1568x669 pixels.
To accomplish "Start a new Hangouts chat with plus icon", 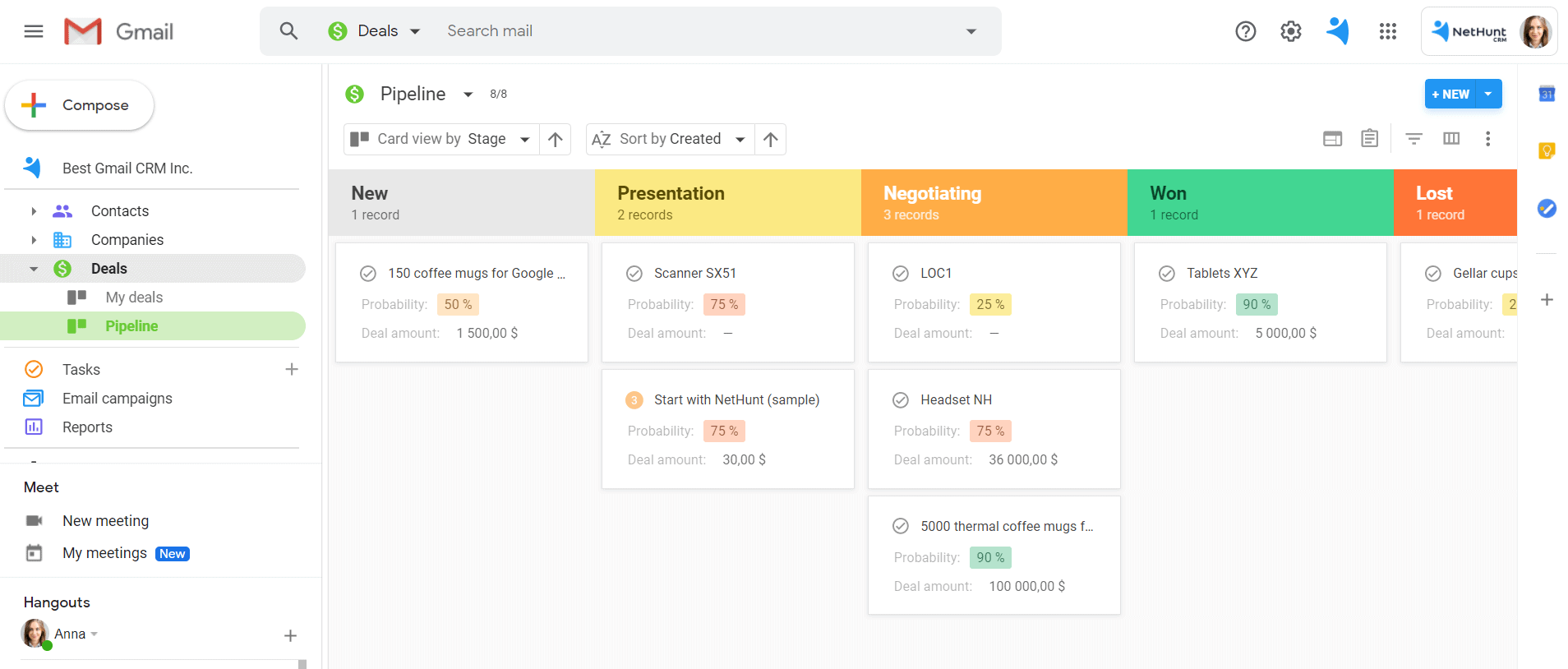I will point(290,635).
